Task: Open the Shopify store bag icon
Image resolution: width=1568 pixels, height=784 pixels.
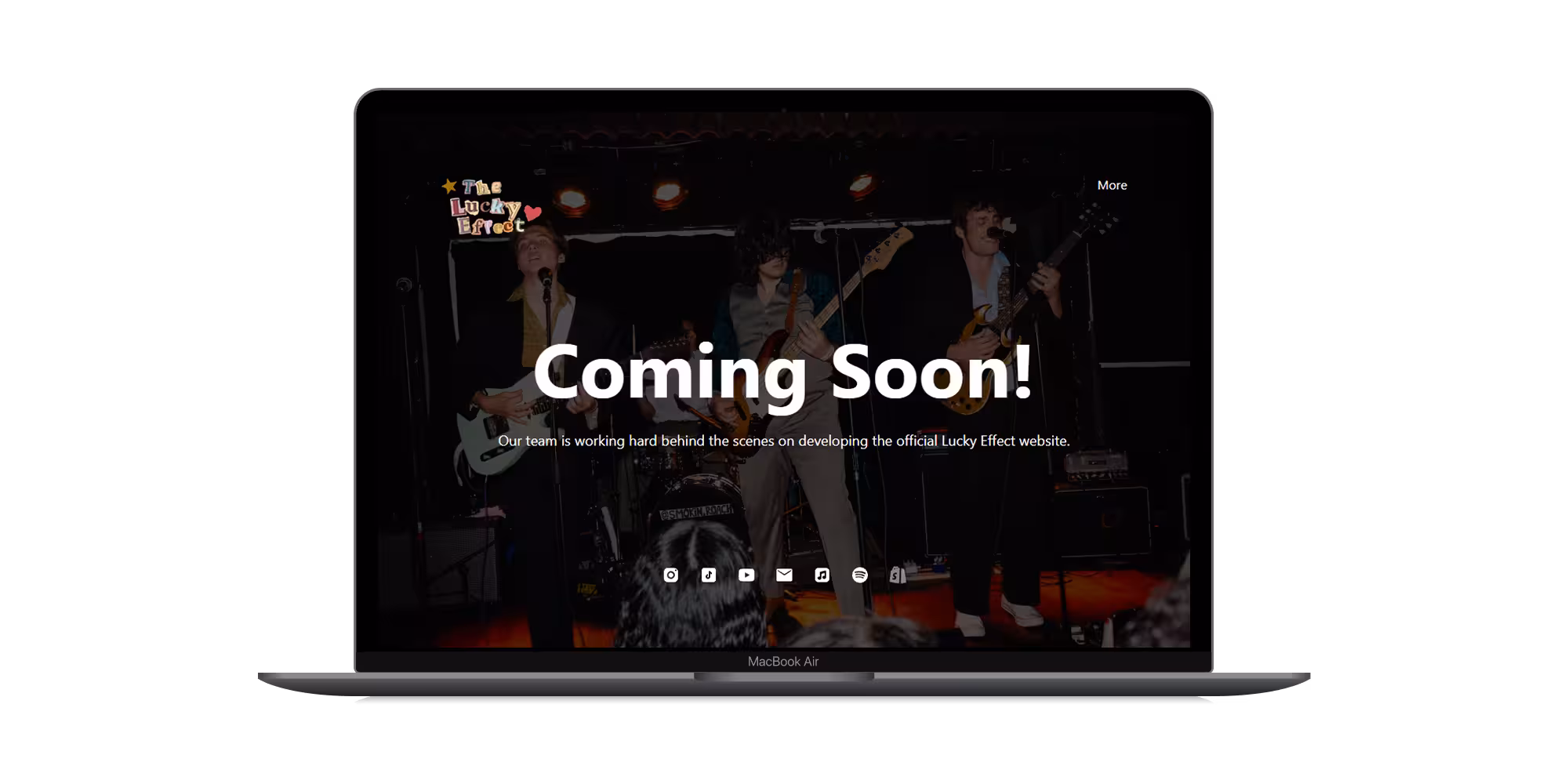Action: tap(897, 575)
